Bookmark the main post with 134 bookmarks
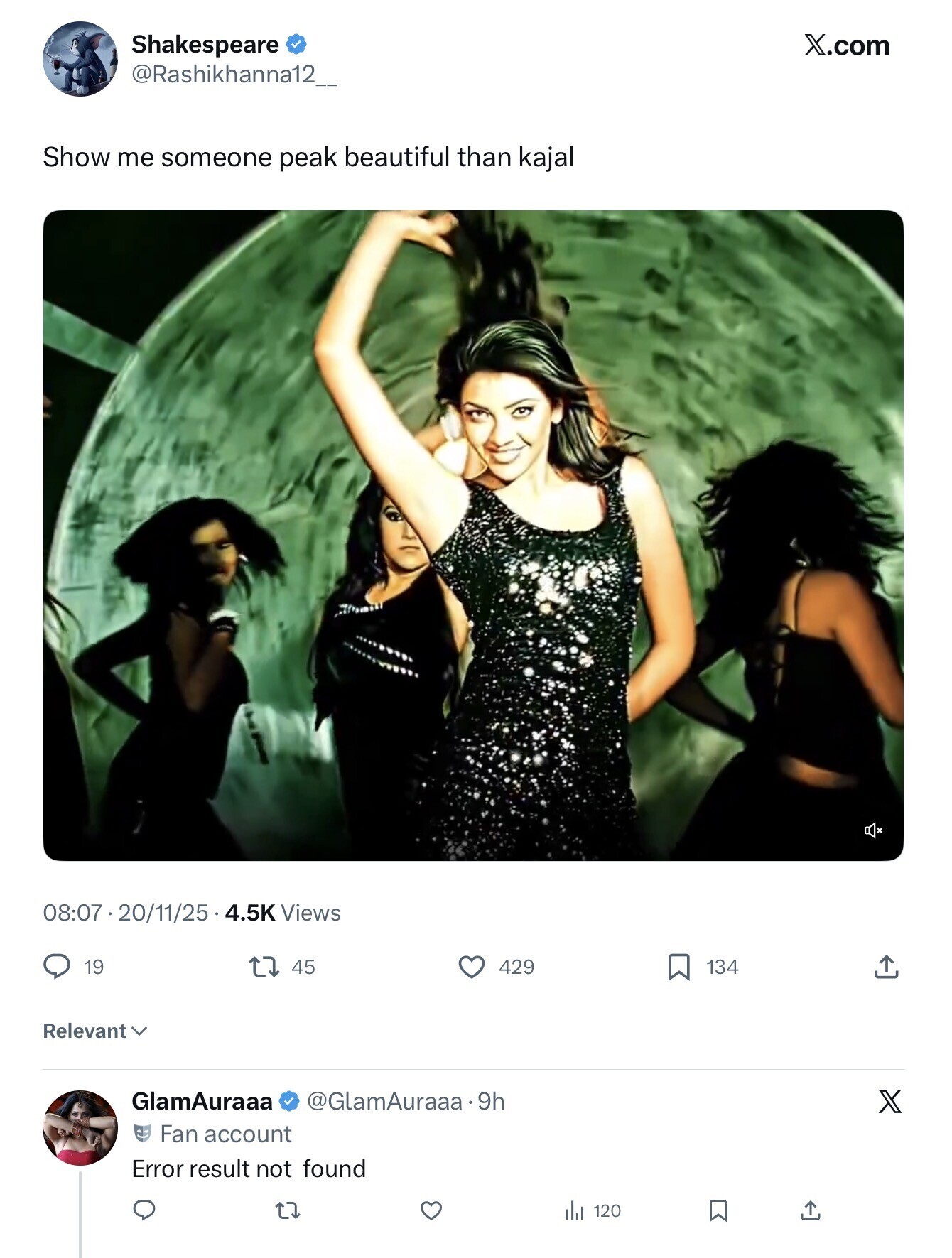Viewport: 952px width, 1258px height. coord(679,967)
